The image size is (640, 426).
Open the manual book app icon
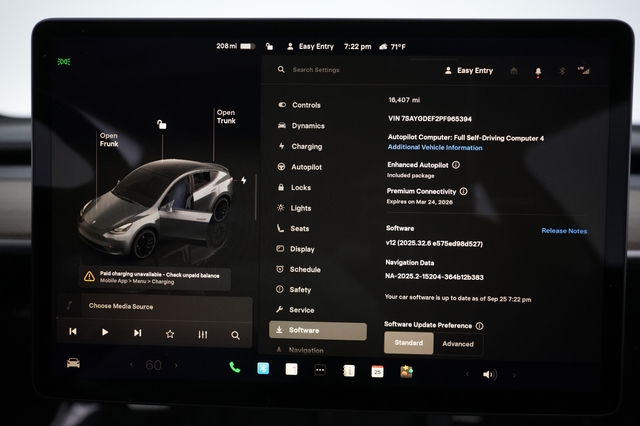(x=349, y=371)
